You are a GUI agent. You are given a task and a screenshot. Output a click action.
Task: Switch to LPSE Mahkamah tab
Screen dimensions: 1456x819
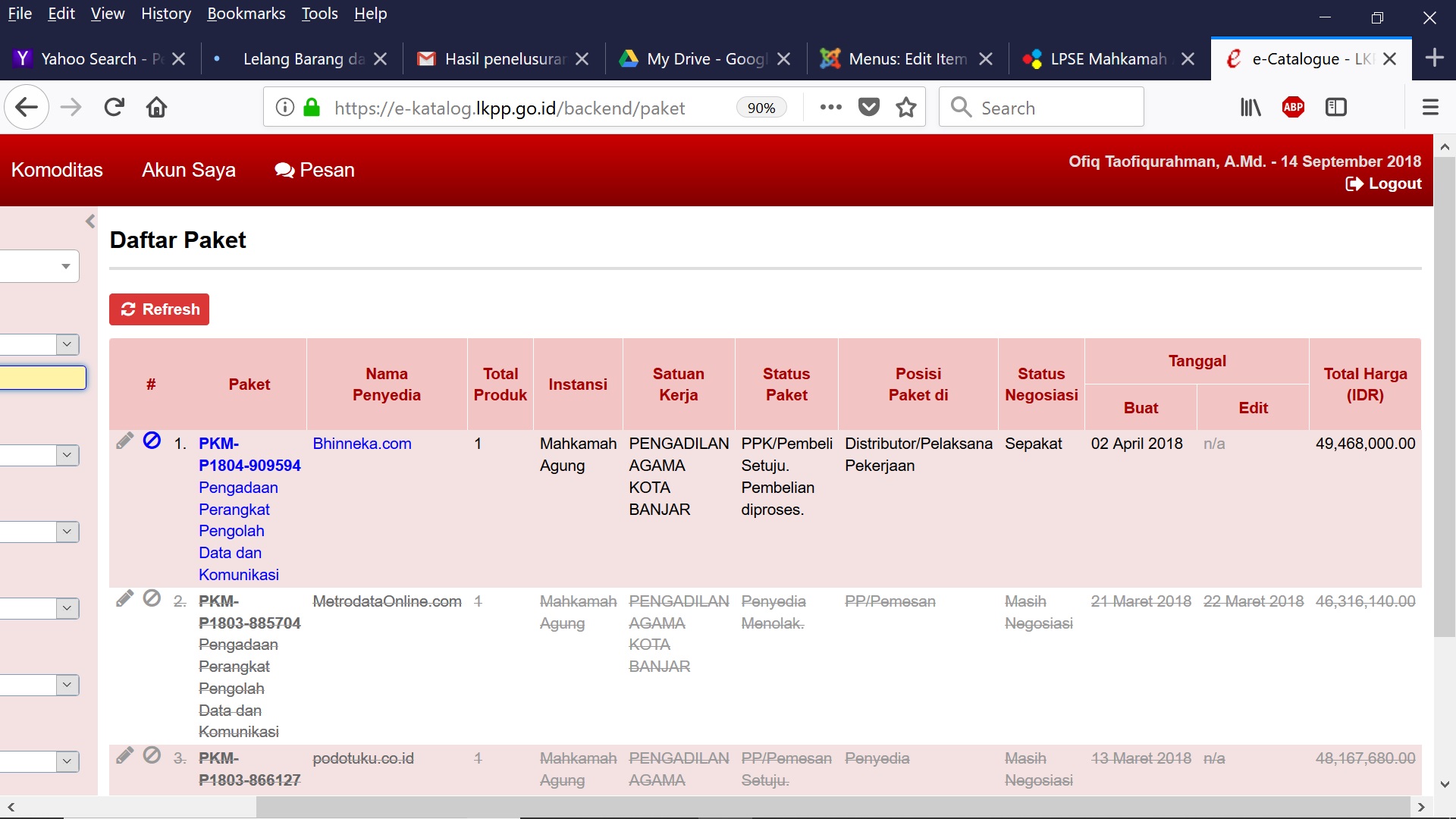(x=1107, y=59)
